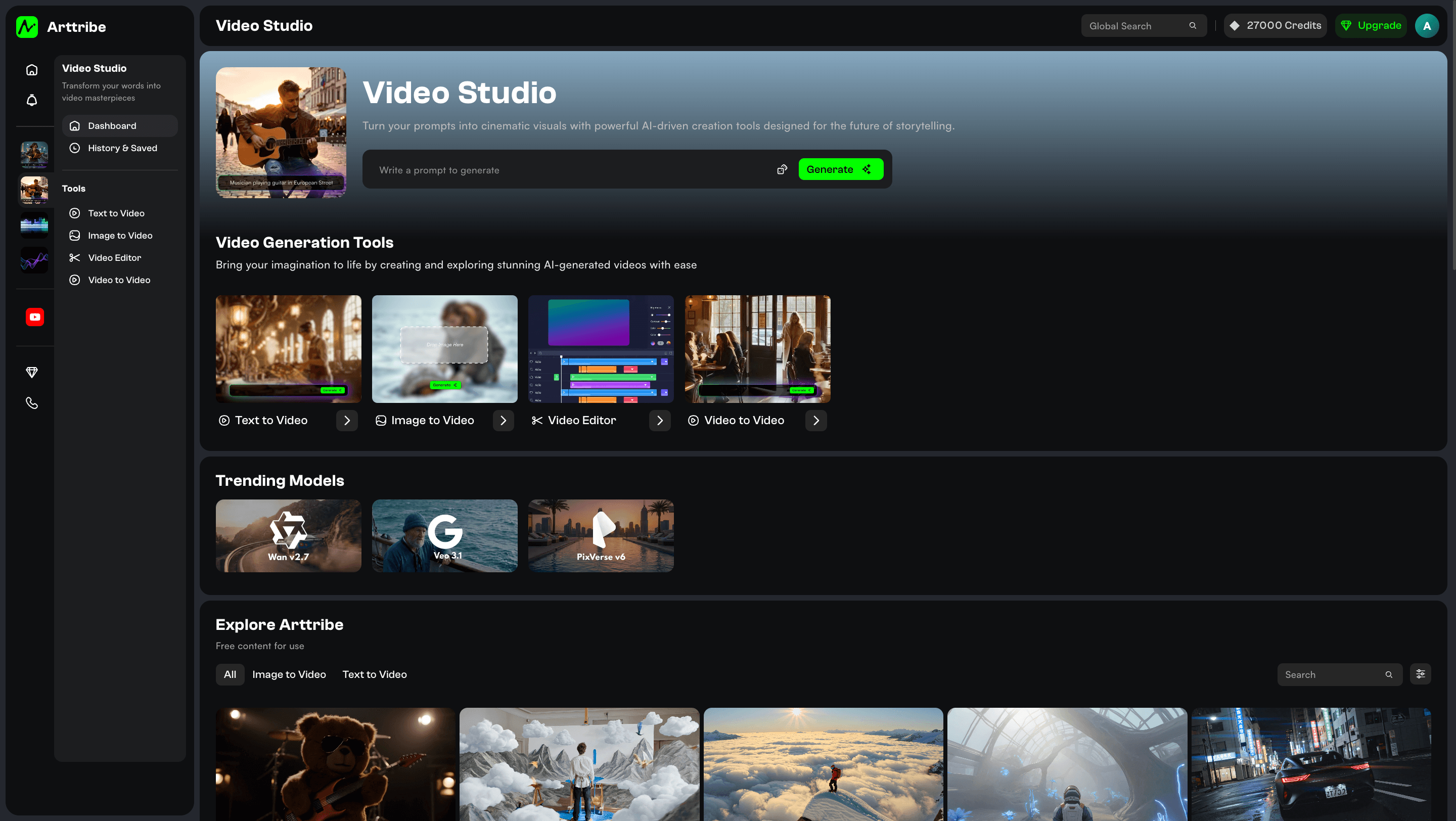Open Video Editor card arrow
This screenshot has width=1456, height=821.
[660, 421]
